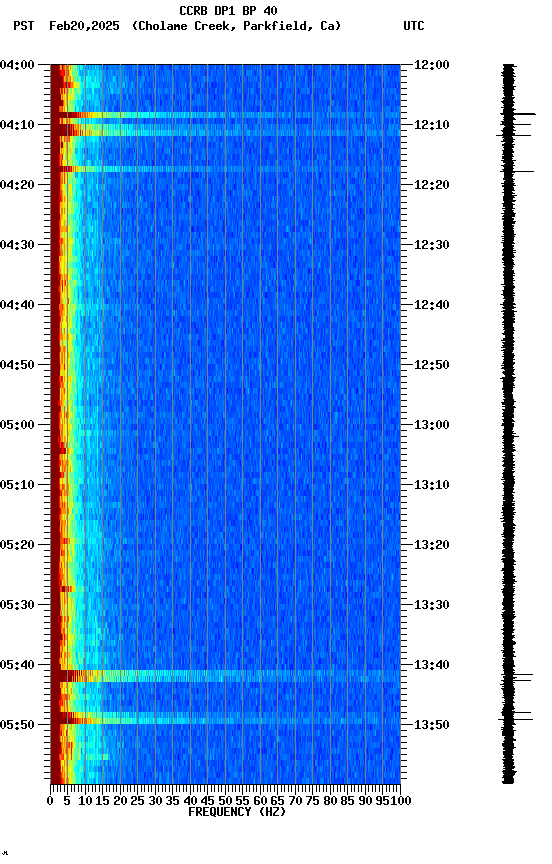Click the 05:10 PST time label
552x864 pixels.
17,485
